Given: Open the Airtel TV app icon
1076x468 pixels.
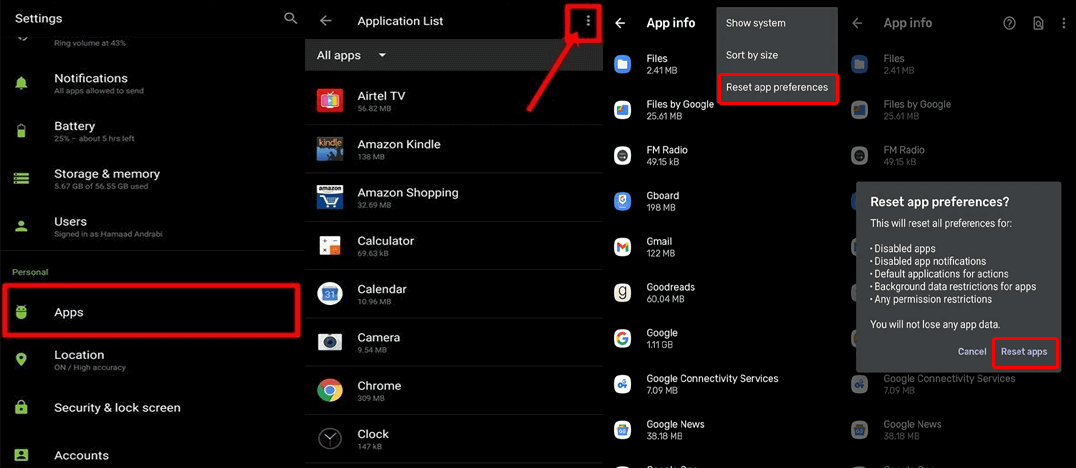Looking at the screenshot, I should point(329,100).
